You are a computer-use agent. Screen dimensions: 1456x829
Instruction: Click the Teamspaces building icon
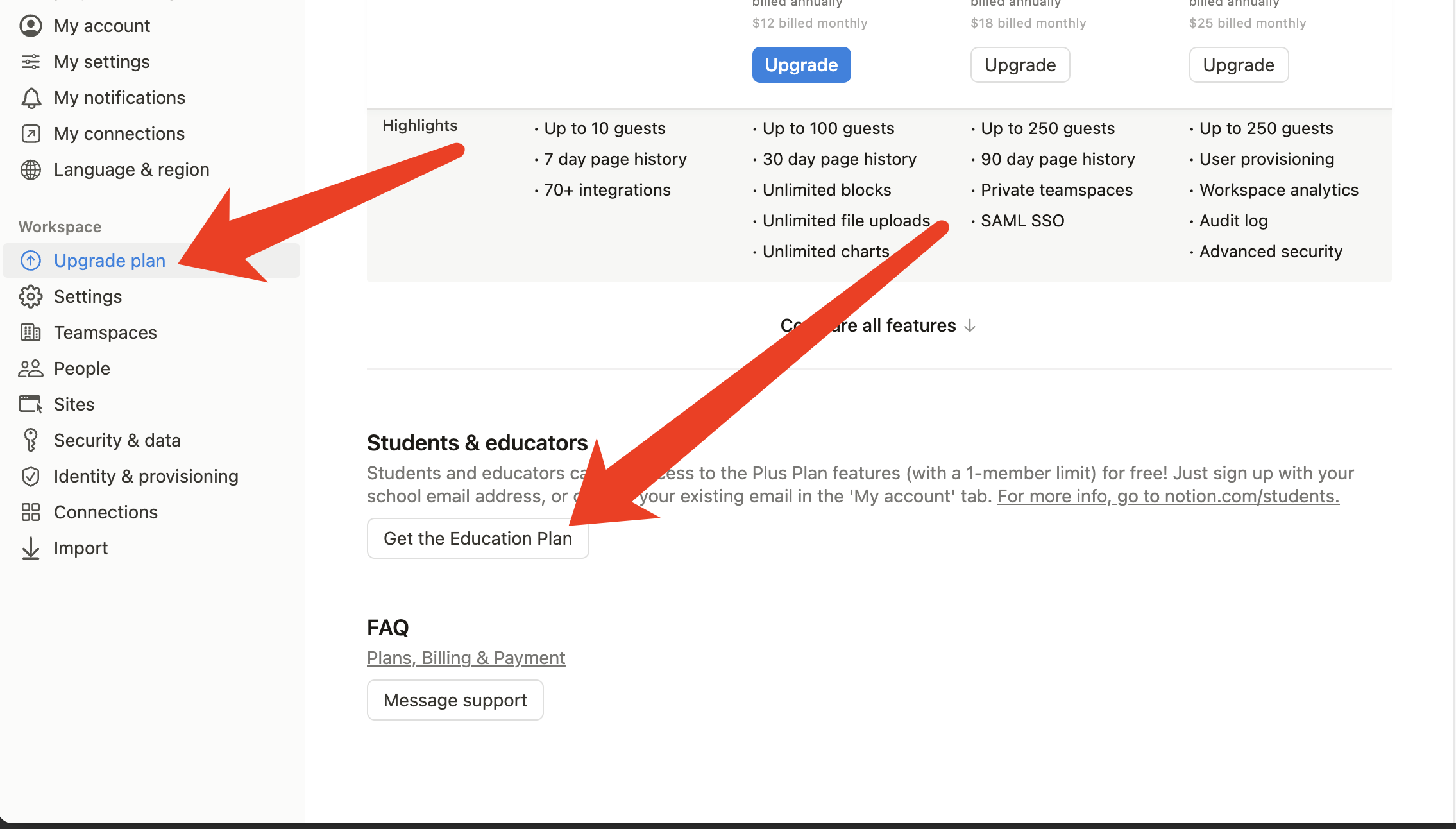[x=31, y=332]
